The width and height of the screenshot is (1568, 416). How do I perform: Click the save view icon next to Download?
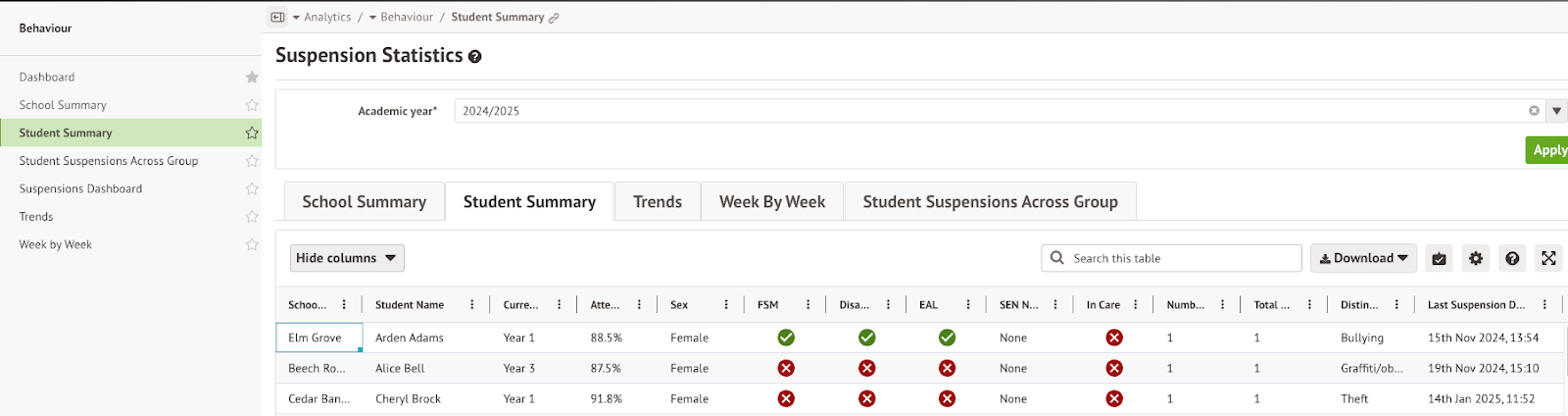[1439, 258]
